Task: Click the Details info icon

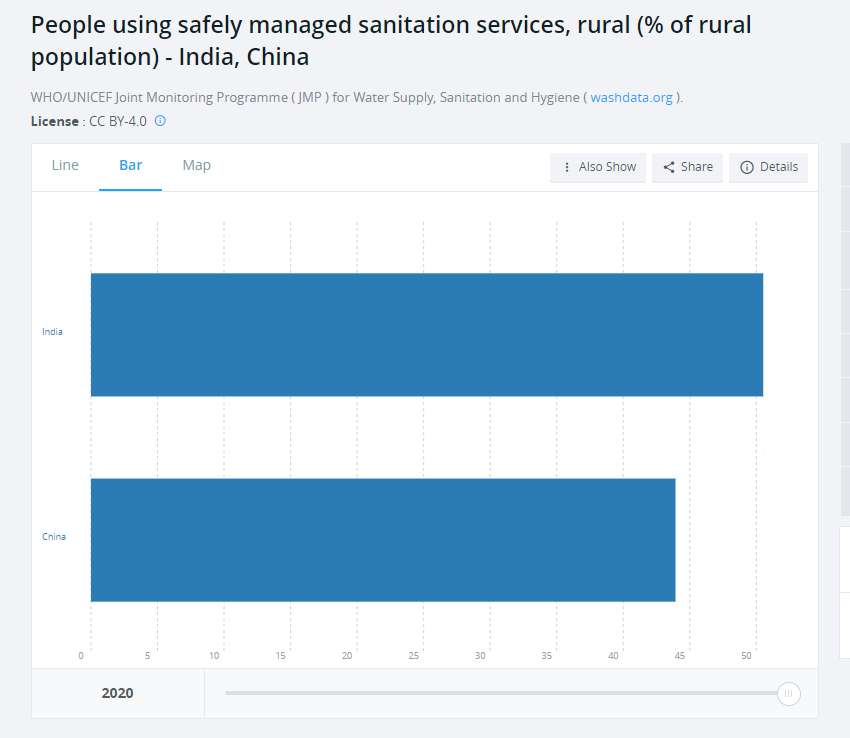Action: tap(746, 168)
